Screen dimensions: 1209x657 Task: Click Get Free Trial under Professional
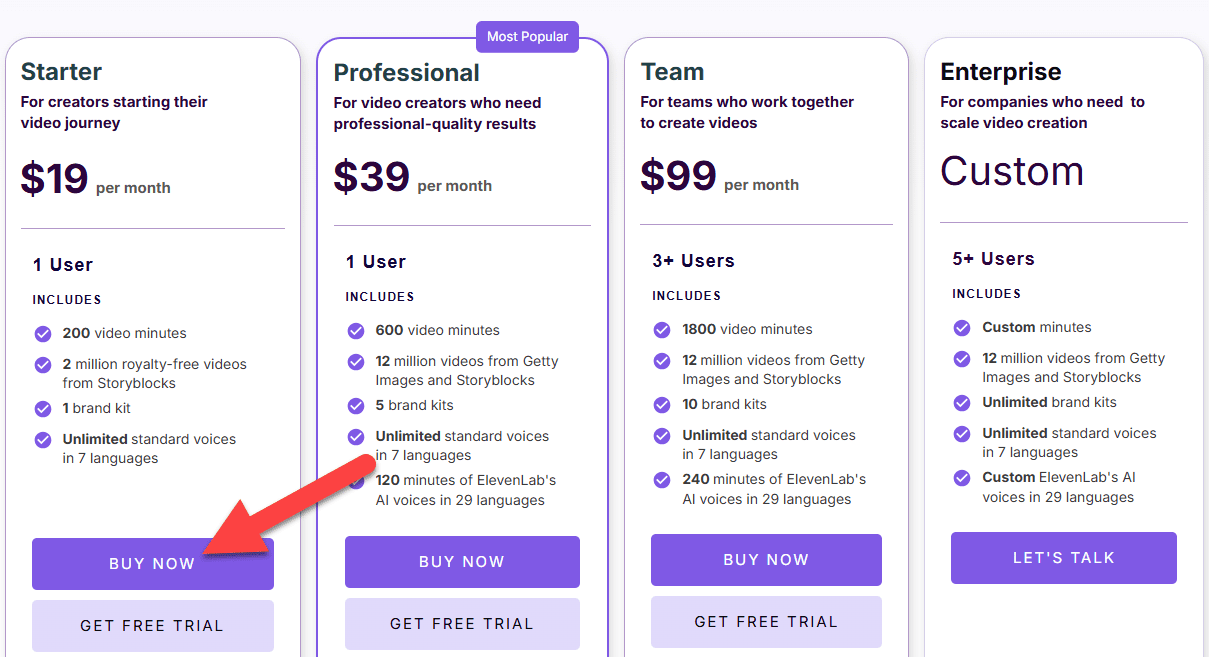pos(462,624)
